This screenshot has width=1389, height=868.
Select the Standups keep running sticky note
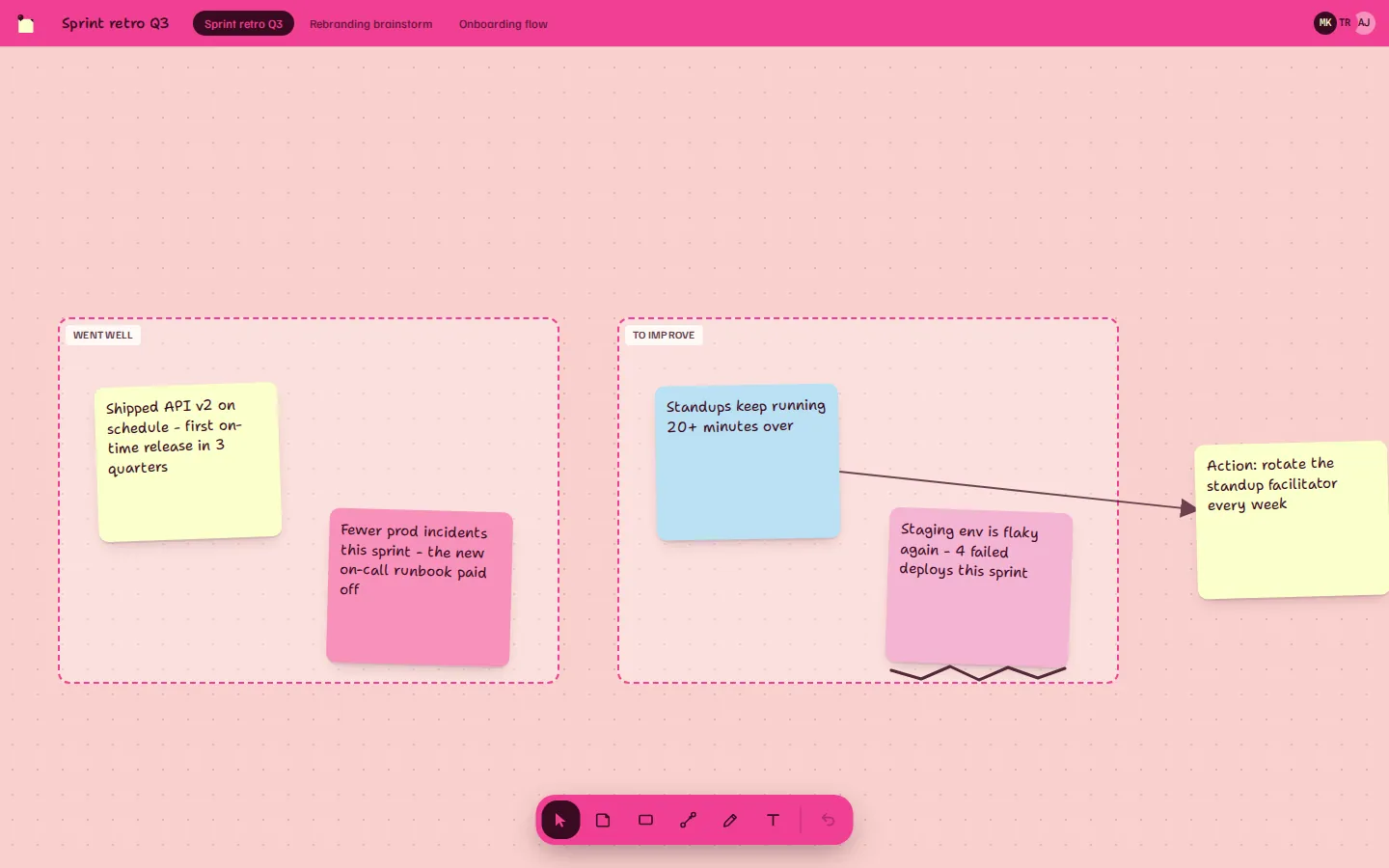(x=748, y=462)
